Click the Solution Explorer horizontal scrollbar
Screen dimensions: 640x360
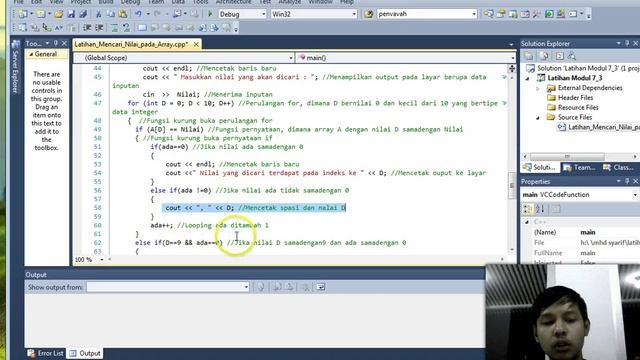567,156
